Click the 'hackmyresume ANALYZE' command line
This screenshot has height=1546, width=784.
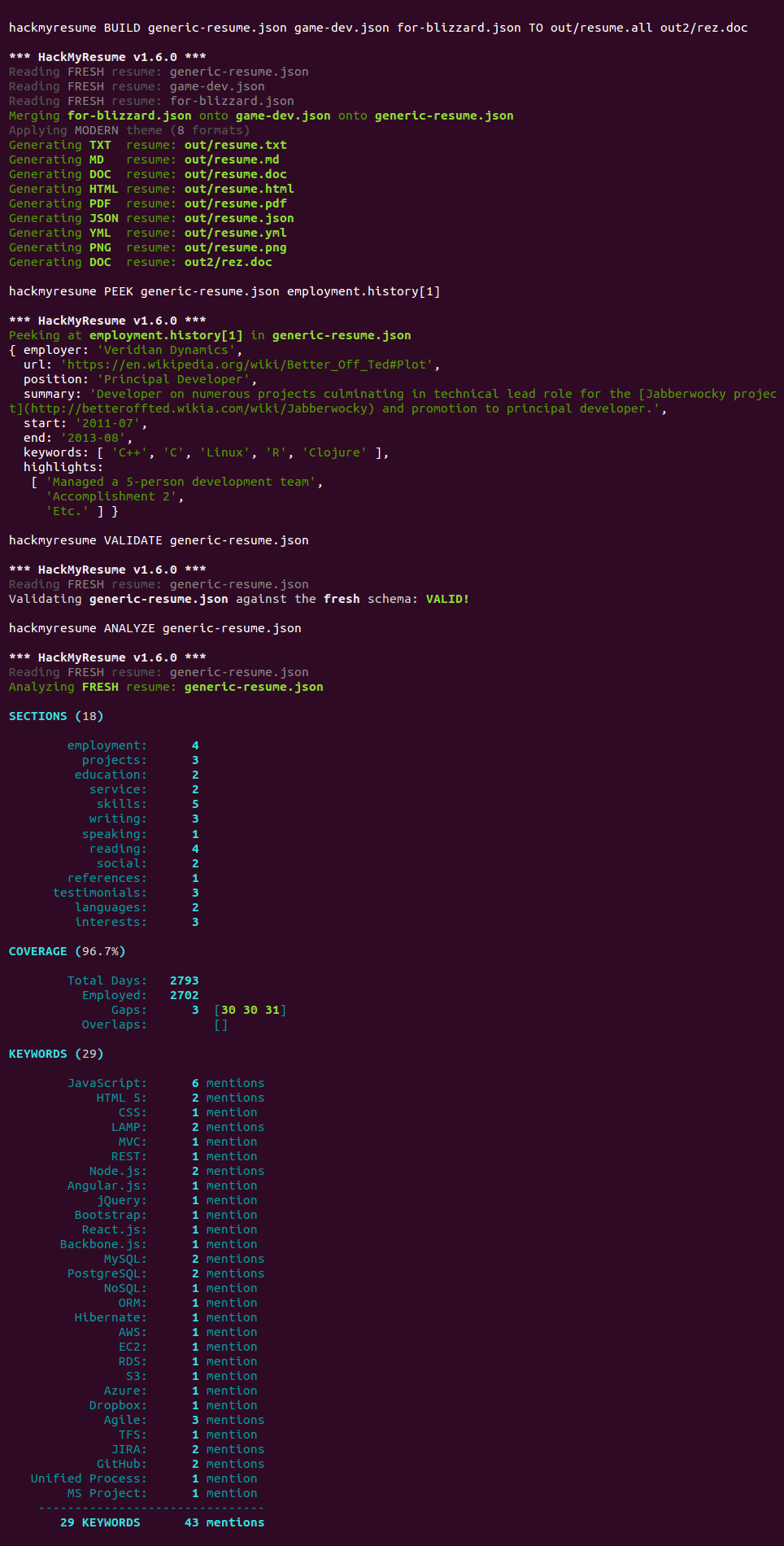(155, 628)
